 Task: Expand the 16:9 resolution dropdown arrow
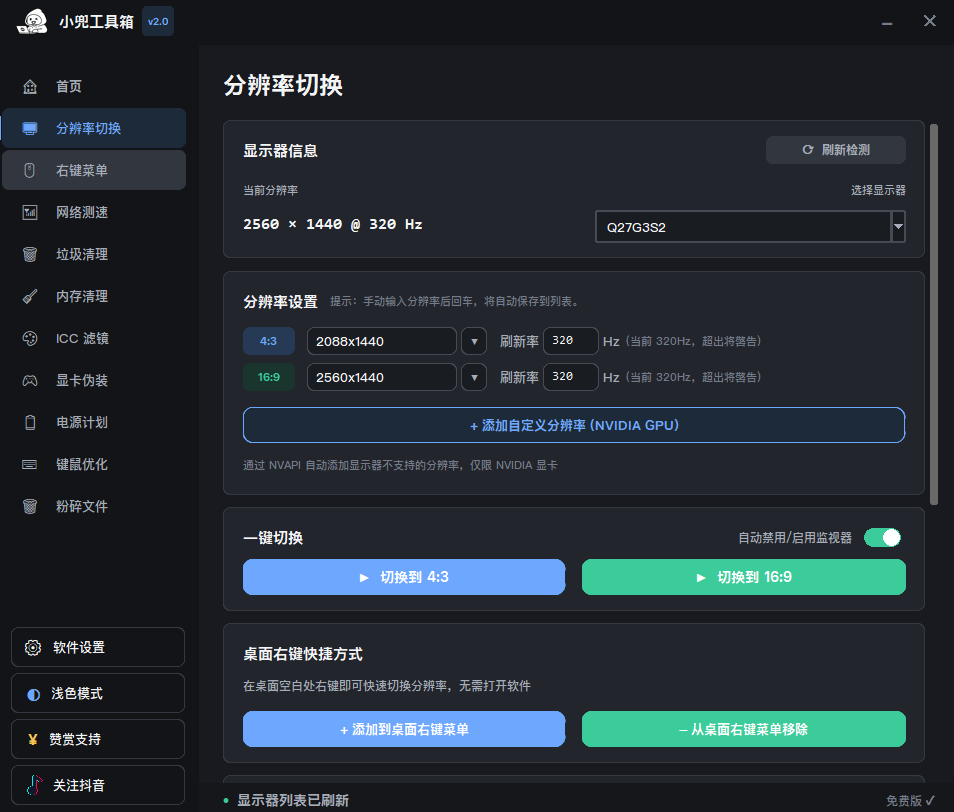[x=474, y=377]
